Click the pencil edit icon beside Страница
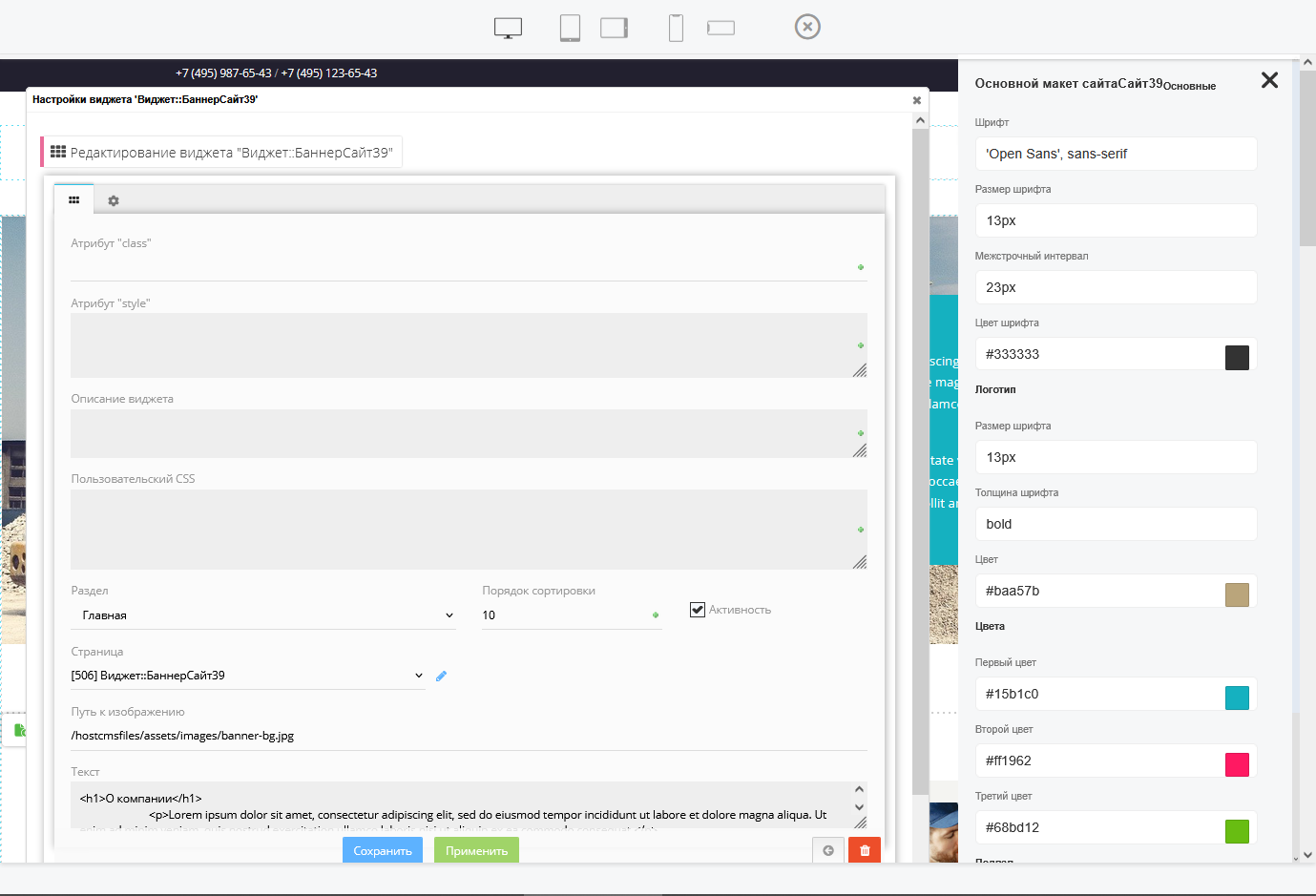Screen dimensions: 1316x896 [x=441, y=676]
